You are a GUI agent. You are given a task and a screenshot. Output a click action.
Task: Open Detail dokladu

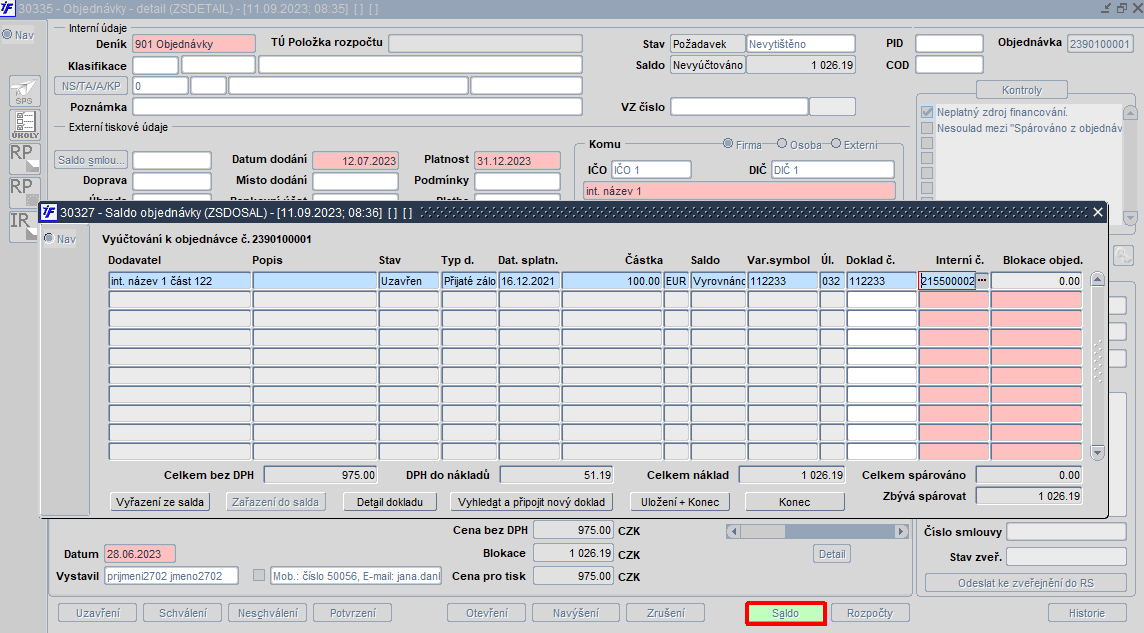coord(391,501)
